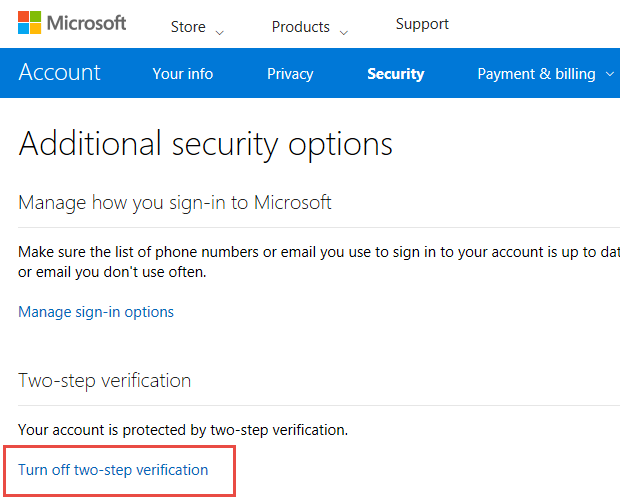Select the Security tab
This screenshot has height=500, width=620.
pos(396,74)
